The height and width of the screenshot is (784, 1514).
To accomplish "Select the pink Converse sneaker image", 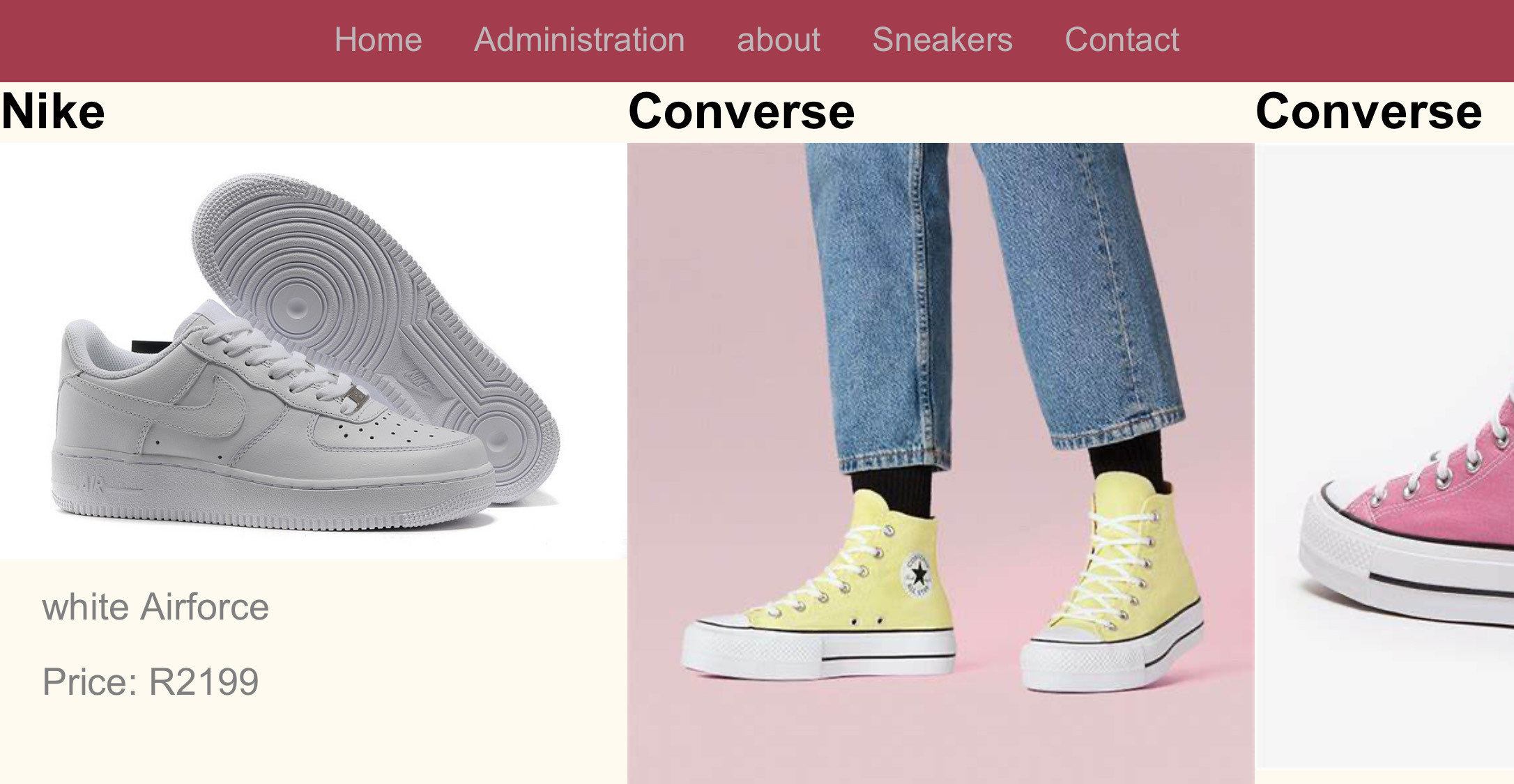I will pyautogui.click(x=1385, y=456).
